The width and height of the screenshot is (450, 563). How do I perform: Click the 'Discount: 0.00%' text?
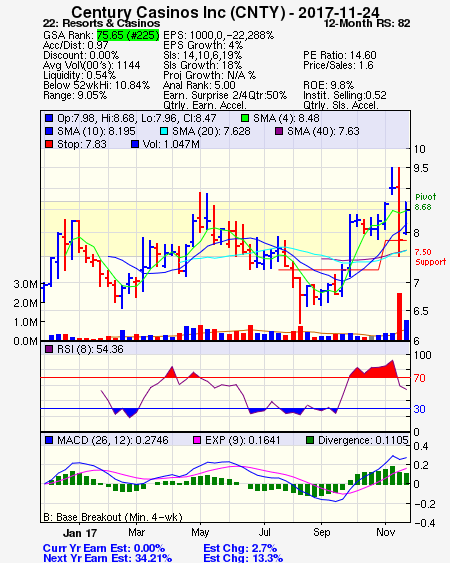(x=81, y=55)
